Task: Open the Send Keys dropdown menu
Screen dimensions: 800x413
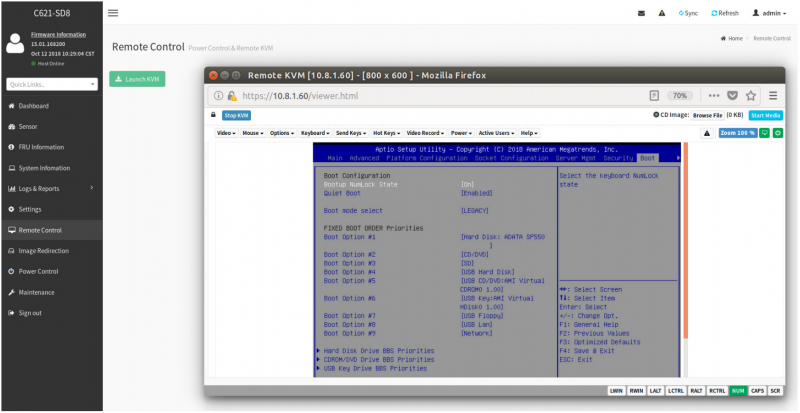Action: point(351,133)
